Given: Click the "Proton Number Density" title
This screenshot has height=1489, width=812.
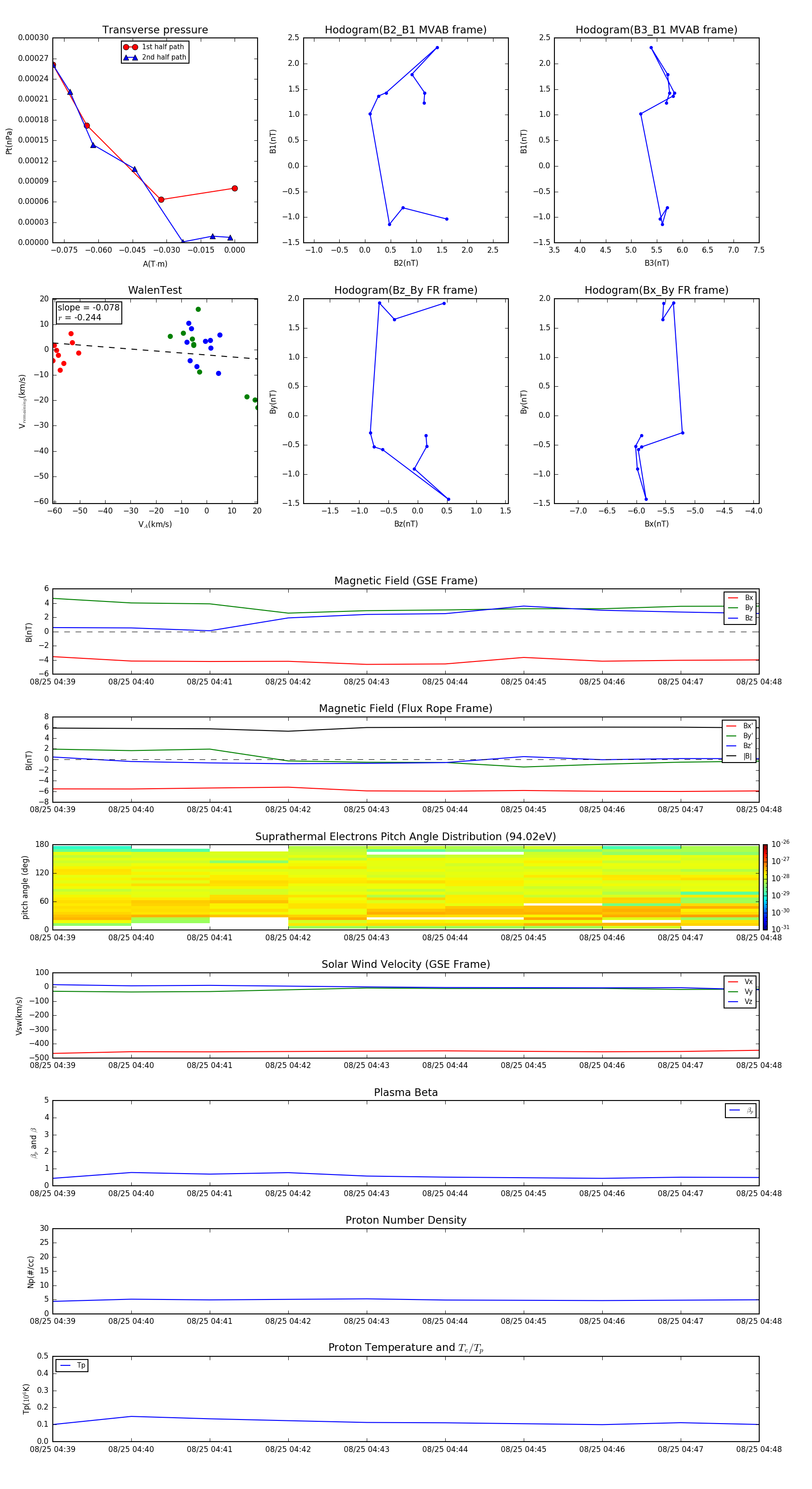Looking at the screenshot, I should [x=406, y=1220].
